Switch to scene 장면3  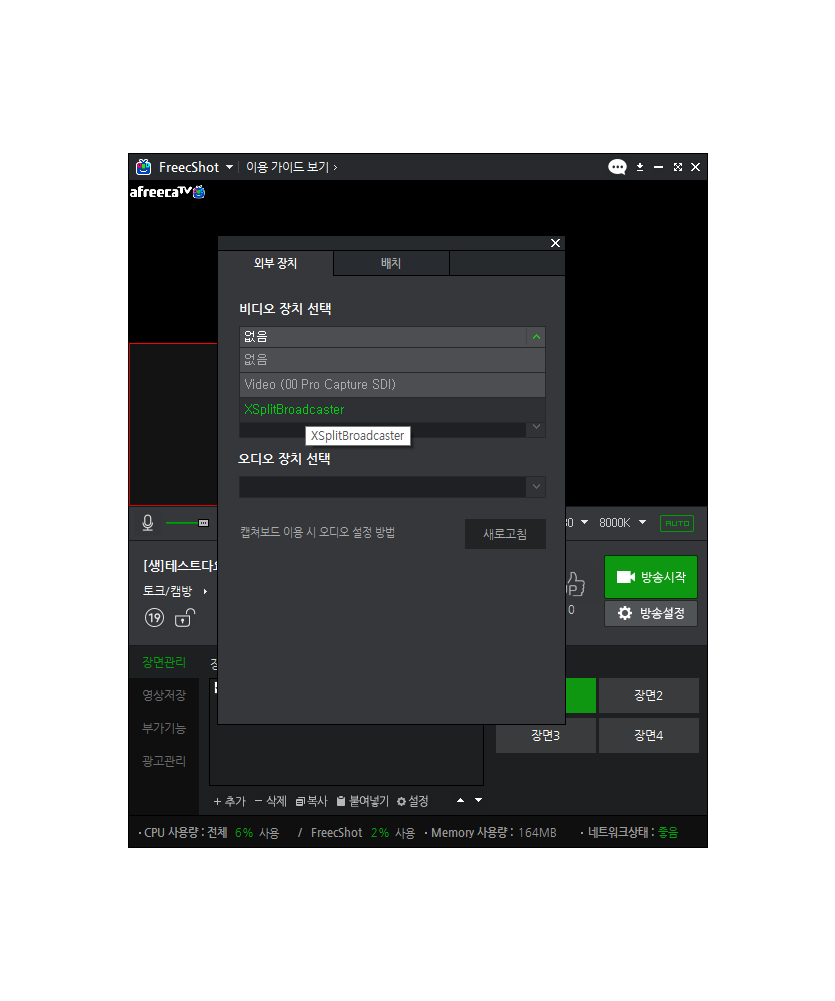546,735
